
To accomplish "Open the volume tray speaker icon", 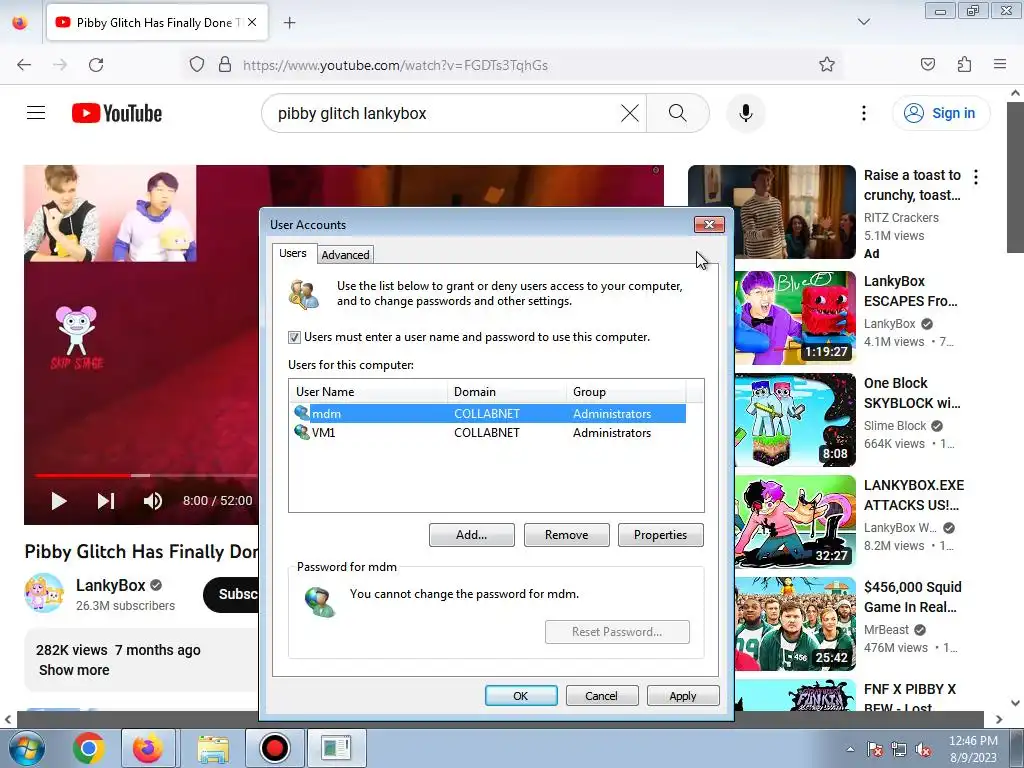I will pyautogui.click(x=923, y=749).
